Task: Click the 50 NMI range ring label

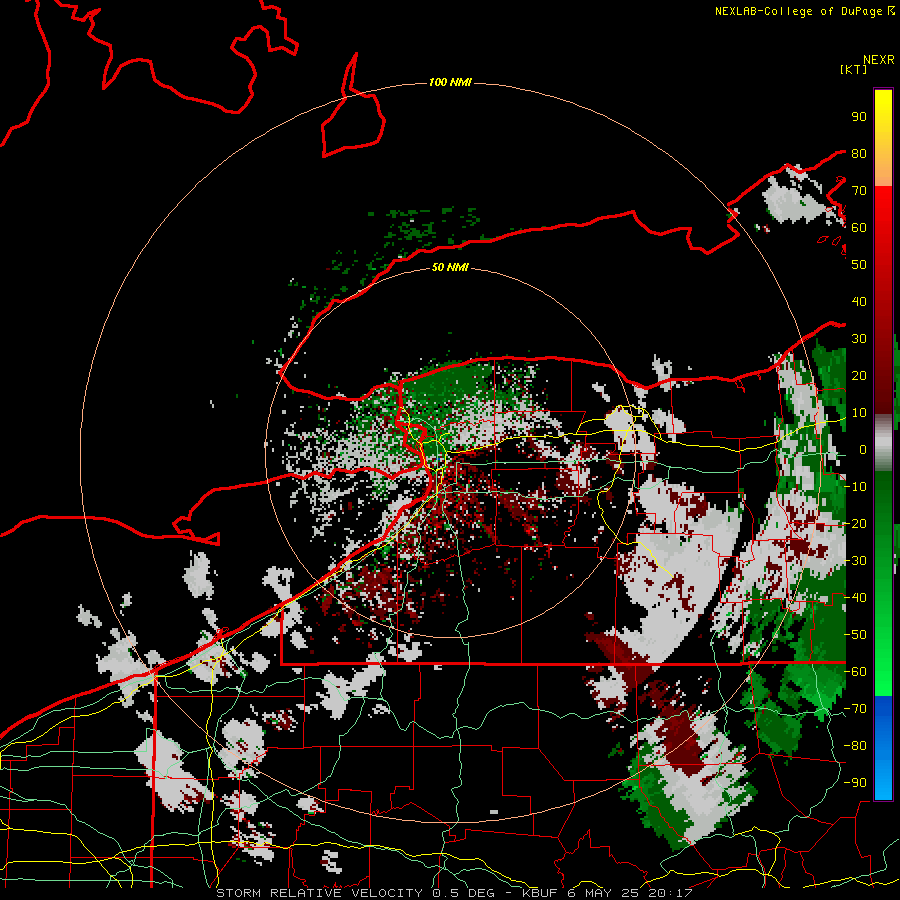Action: 450,267
